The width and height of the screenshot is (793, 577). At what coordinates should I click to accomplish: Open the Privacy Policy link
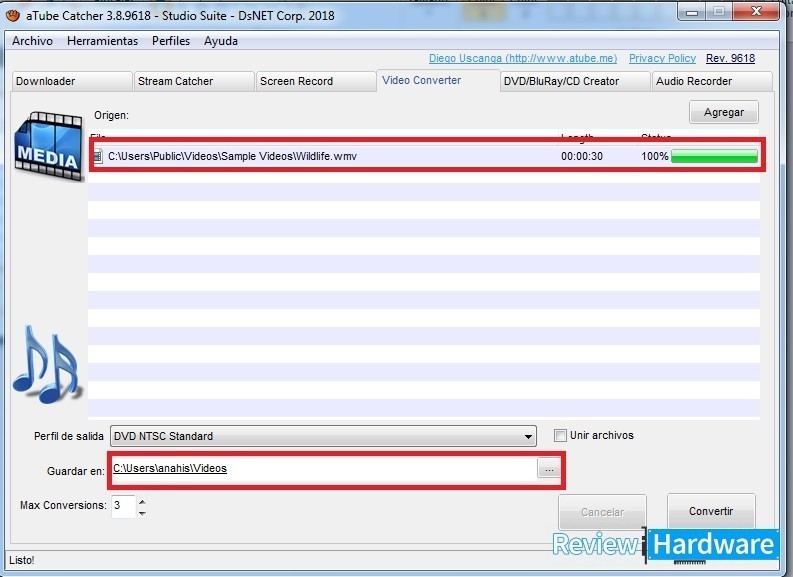point(663,58)
